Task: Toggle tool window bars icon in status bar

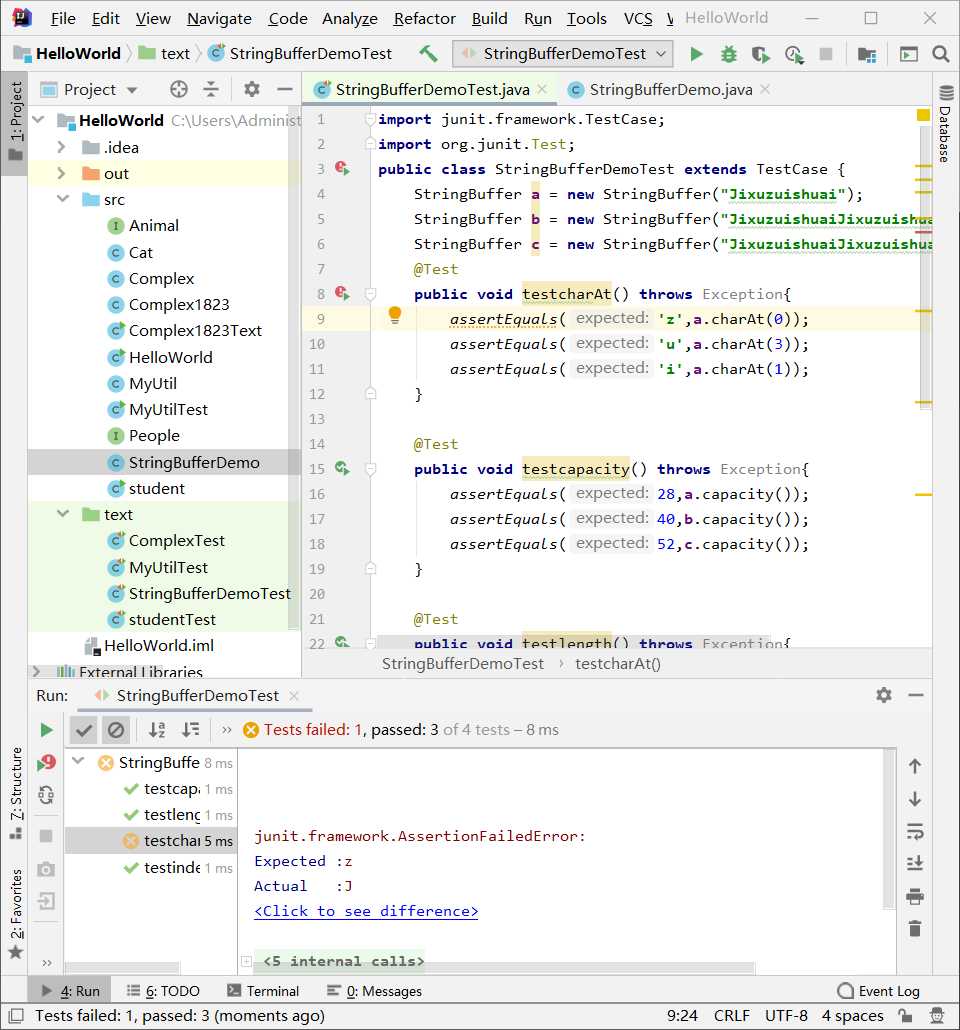Action: pos(16,1016)
